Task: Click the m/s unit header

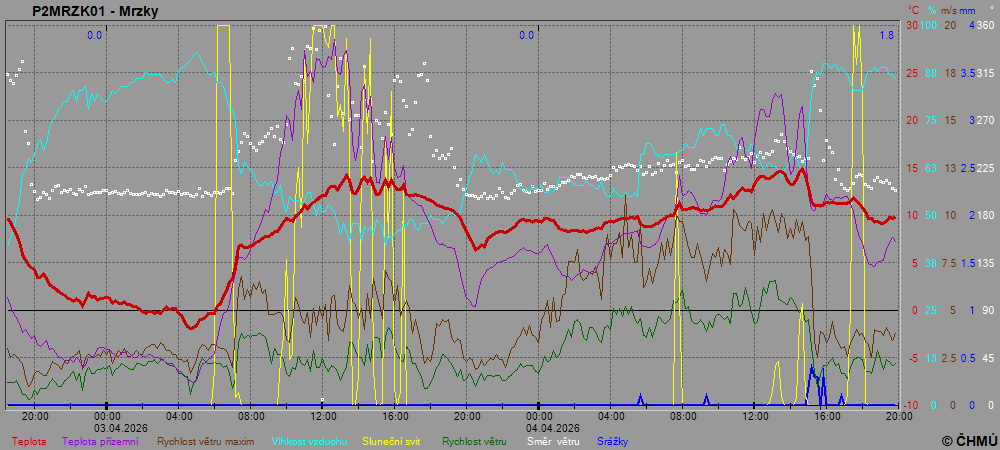Action: (950, 10)
